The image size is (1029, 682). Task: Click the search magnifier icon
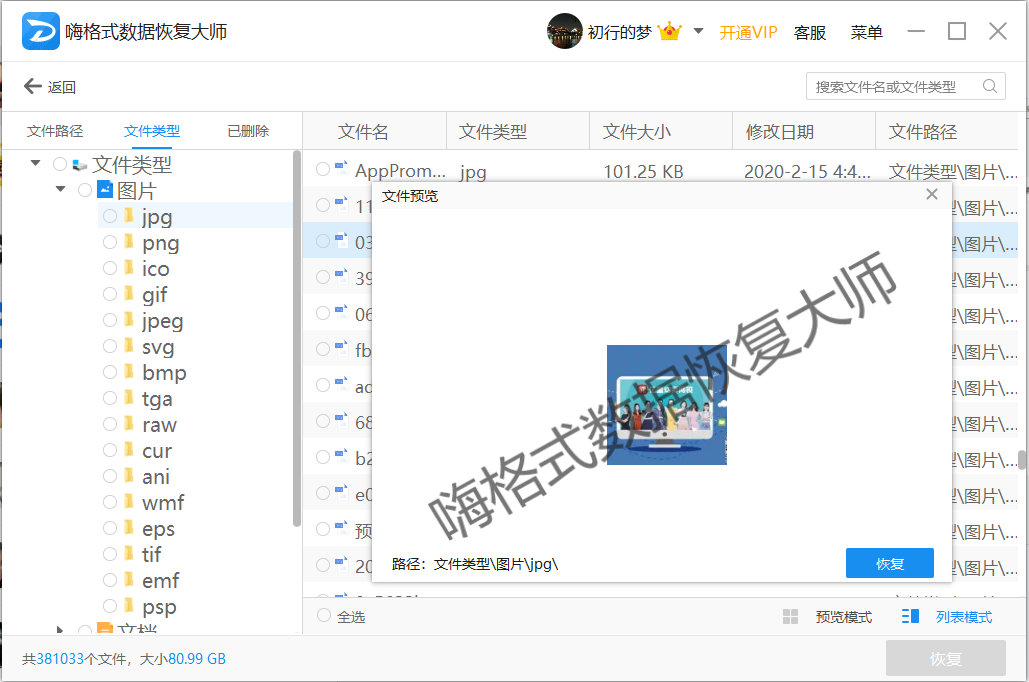990,87
